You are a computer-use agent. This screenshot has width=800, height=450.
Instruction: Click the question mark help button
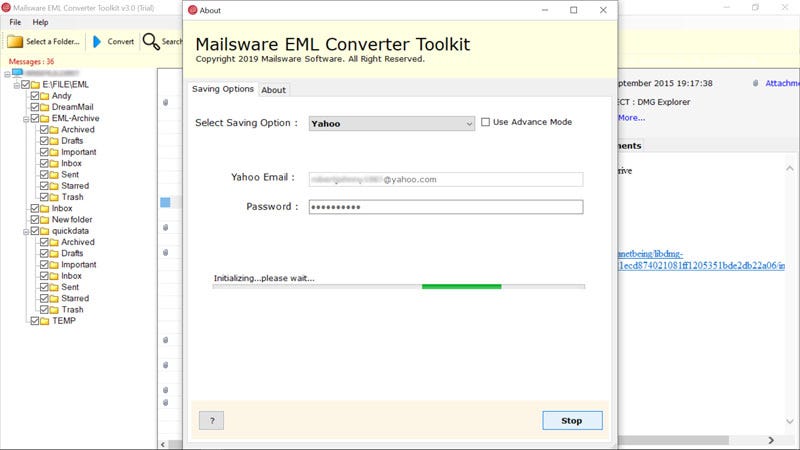coord(211,420)
